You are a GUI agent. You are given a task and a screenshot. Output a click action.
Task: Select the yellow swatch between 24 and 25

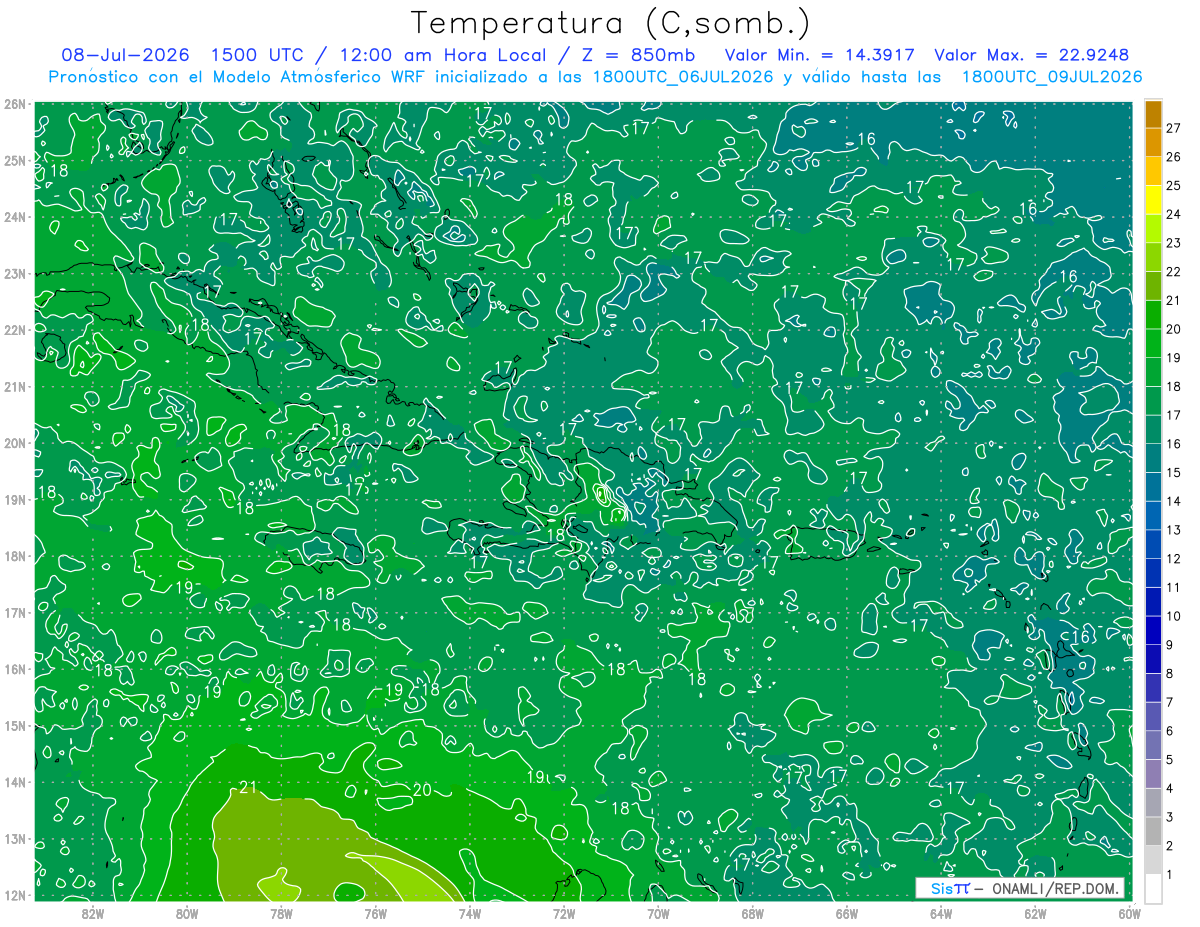[1153, 200]
